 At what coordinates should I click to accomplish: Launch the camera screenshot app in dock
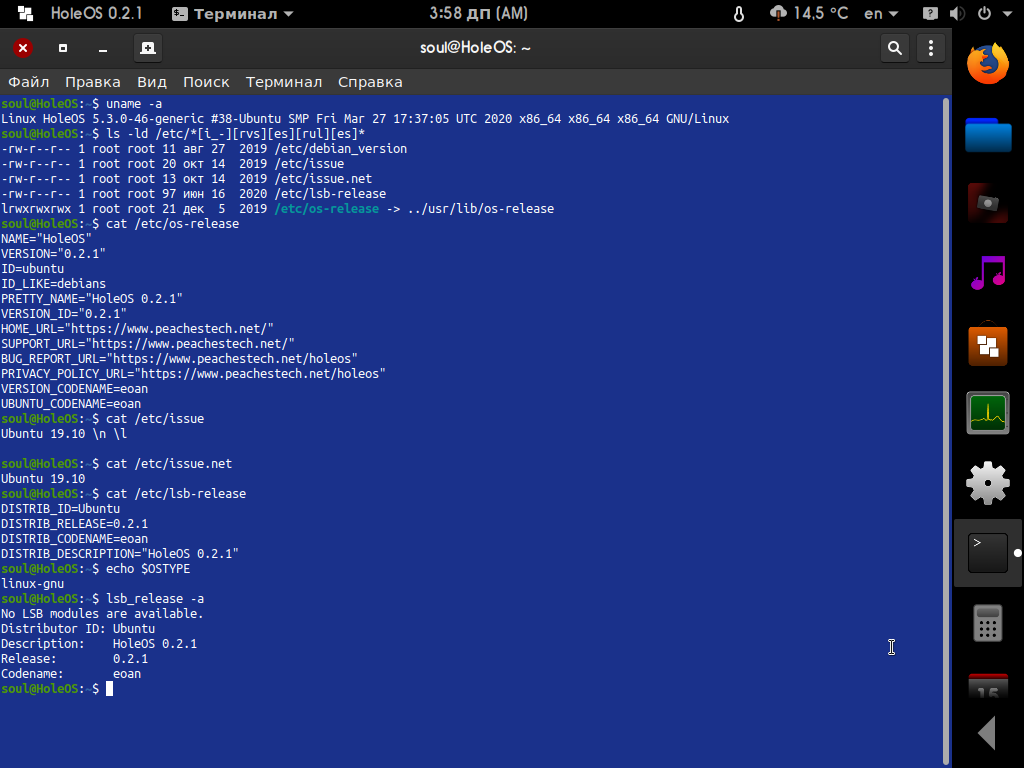(x=987, y=204)
